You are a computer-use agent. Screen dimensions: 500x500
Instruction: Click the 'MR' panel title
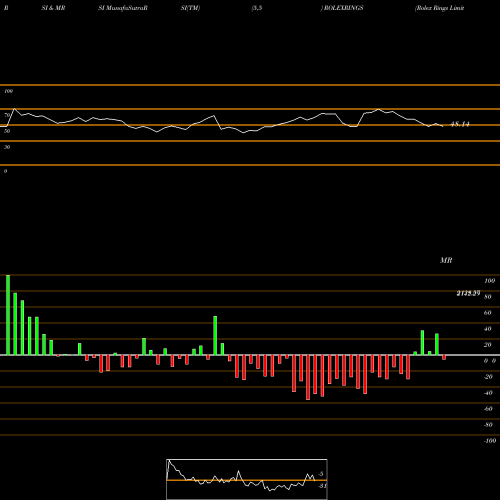446,260
